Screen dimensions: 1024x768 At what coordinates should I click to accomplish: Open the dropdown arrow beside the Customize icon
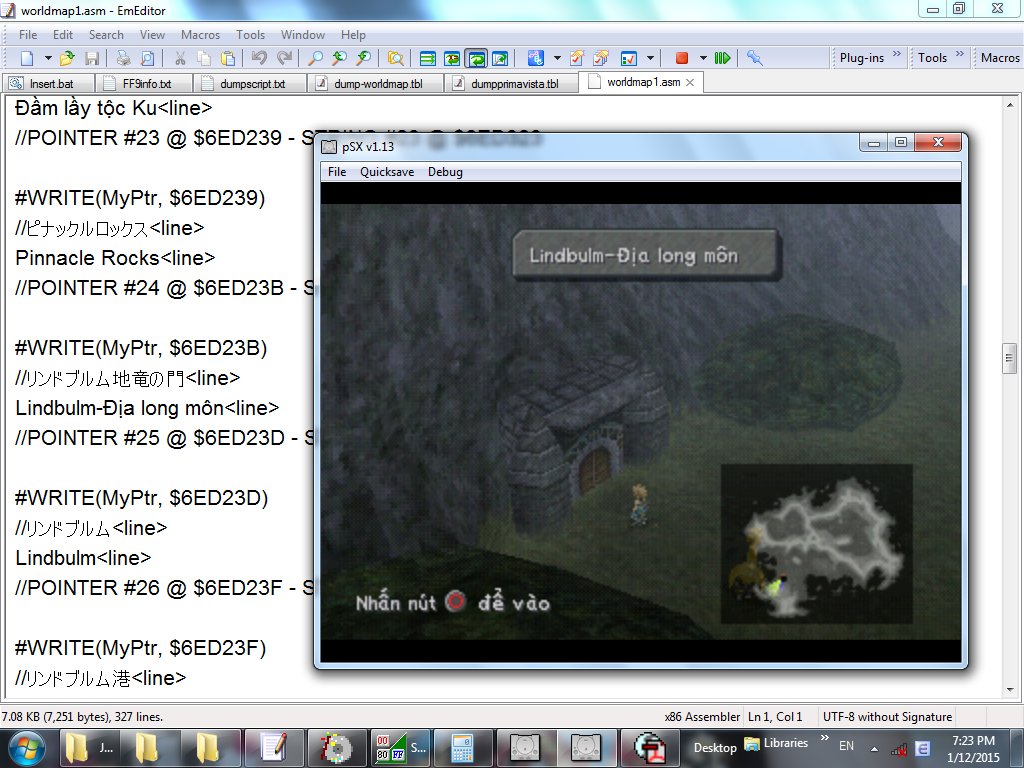click(x=650, y=58)
